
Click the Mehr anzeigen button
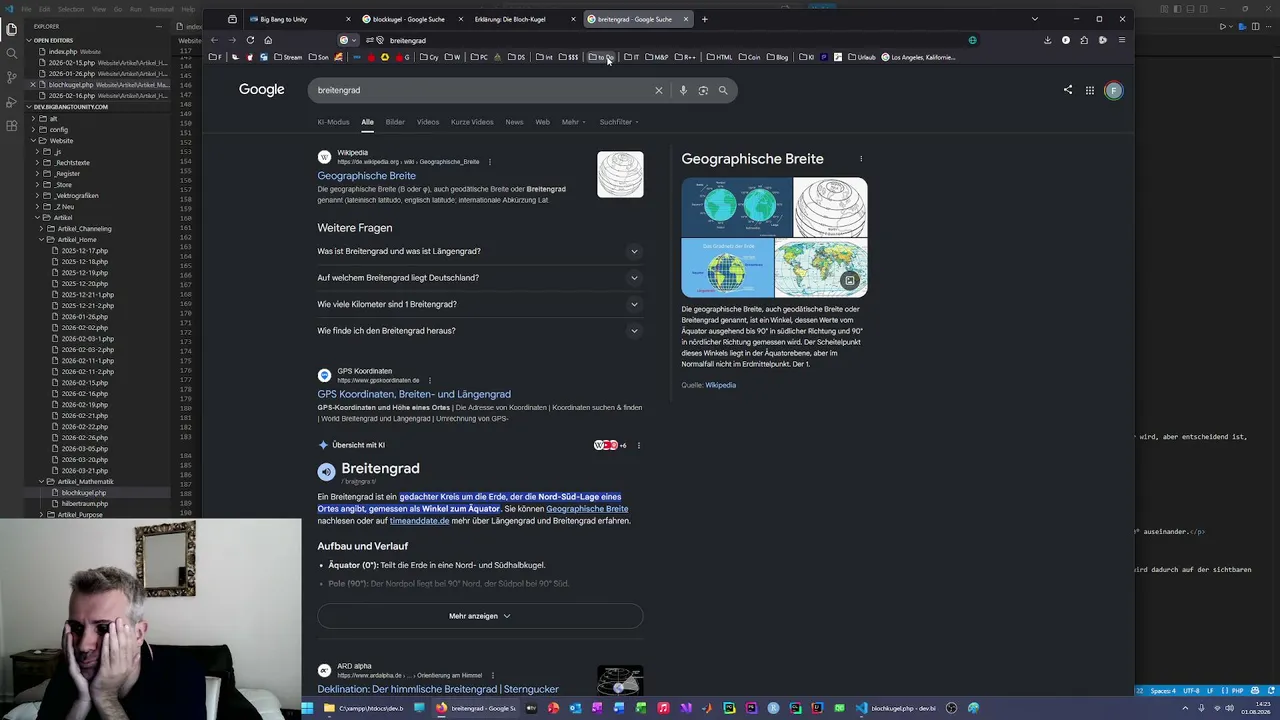[x=480, y=616]
